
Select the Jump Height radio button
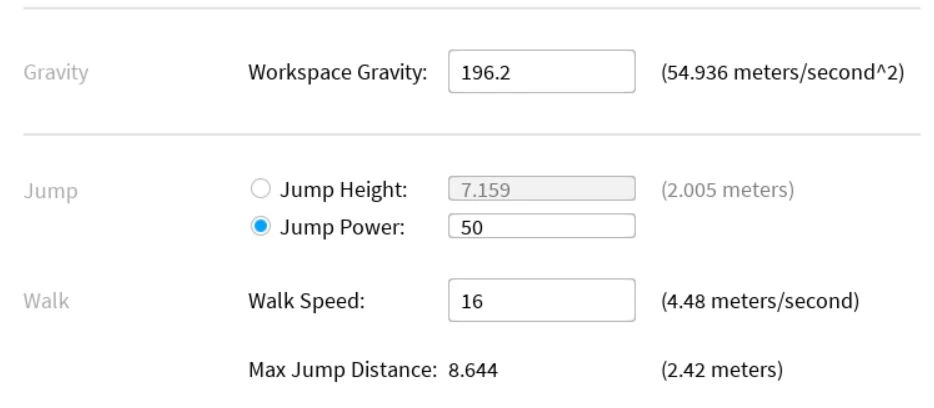257,189
